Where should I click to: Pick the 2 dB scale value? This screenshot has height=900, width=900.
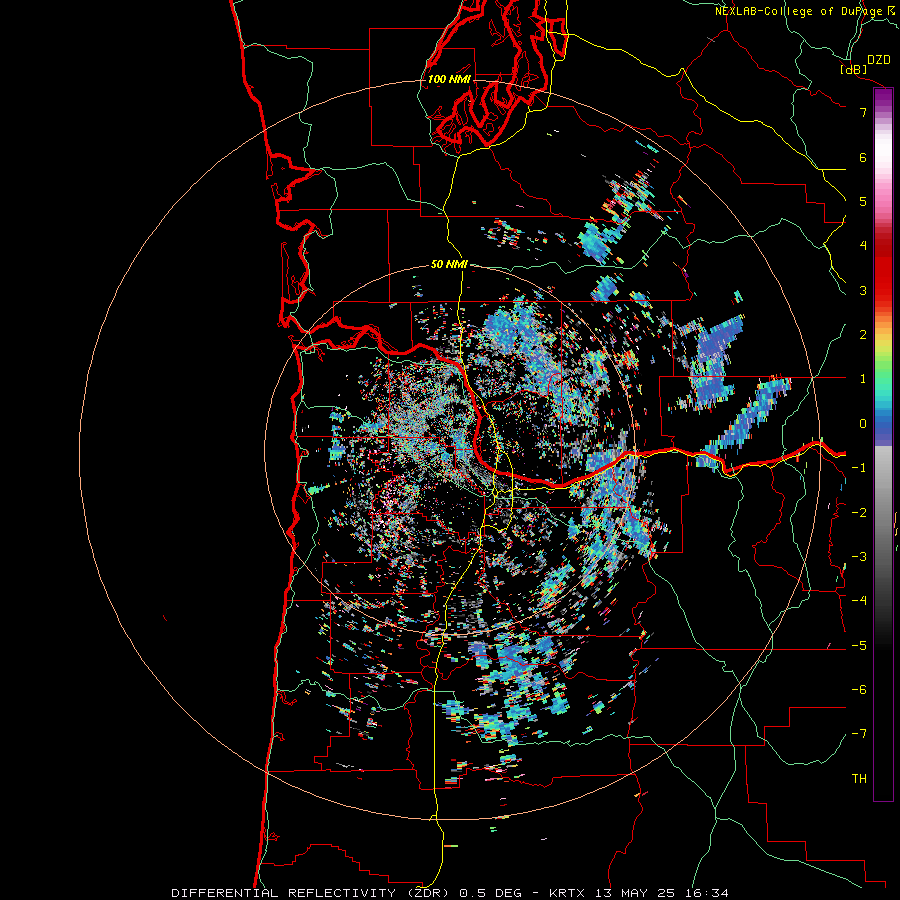(863, 335)
